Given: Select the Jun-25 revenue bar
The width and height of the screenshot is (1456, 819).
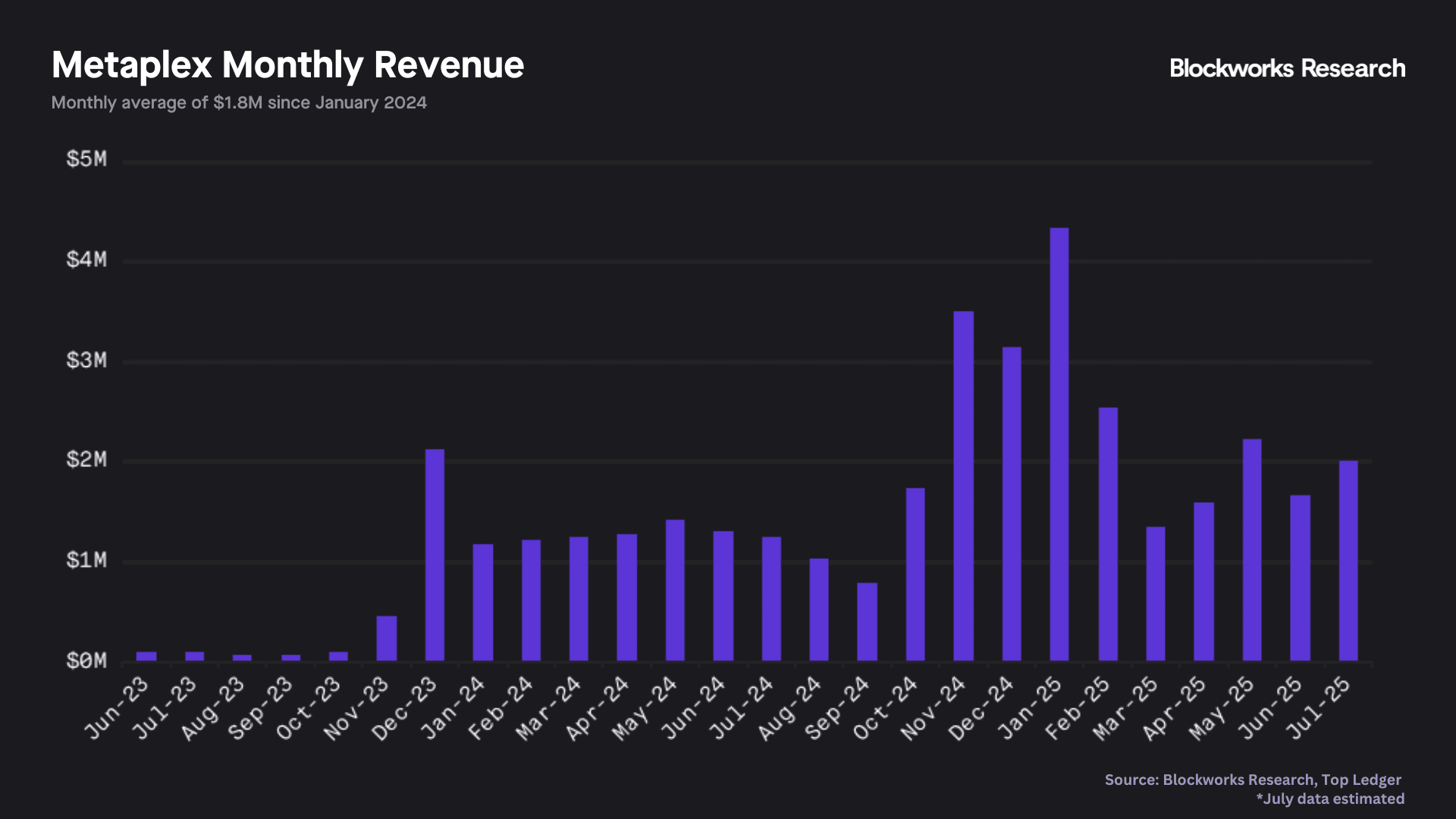Looking at the screenshot, I should point(1301,578).
